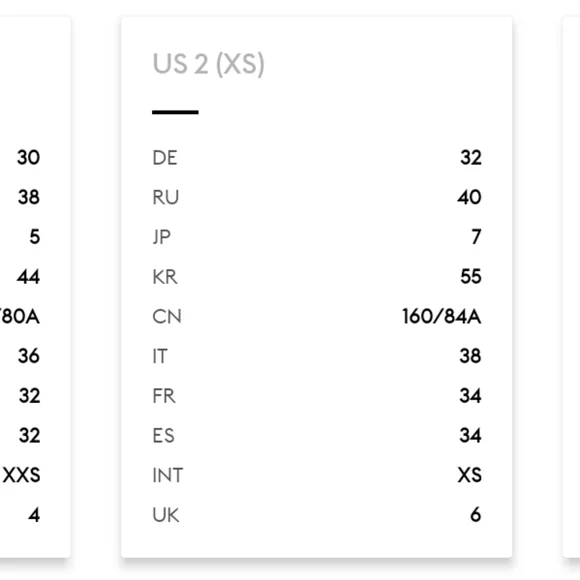The height and width of the screenshot is (580, 580).
Task: Select the IT size row label
Action: (160, 356)
